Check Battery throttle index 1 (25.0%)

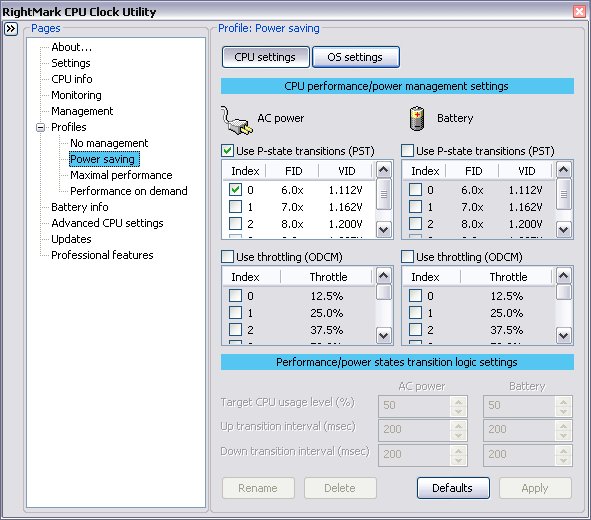coord(415,312)
